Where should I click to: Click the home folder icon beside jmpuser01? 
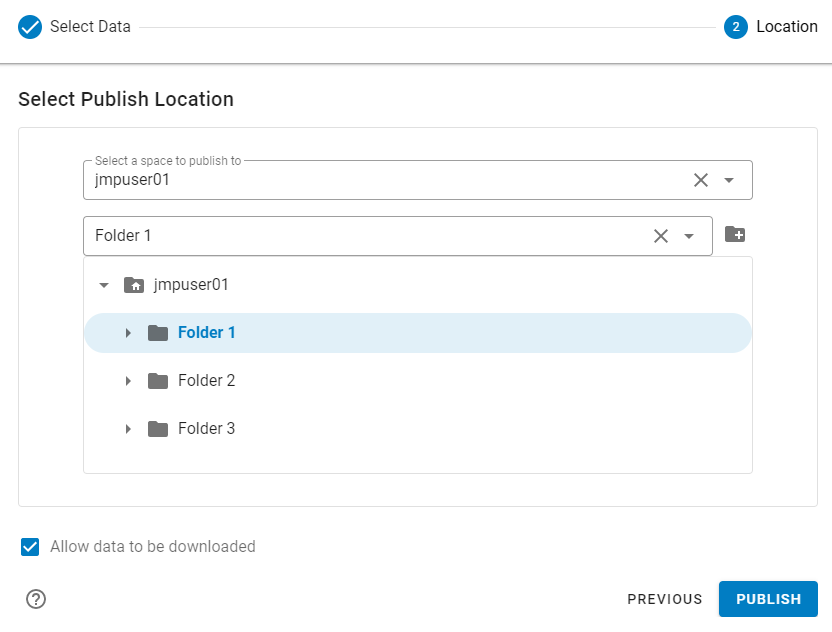tap(135, 284)
